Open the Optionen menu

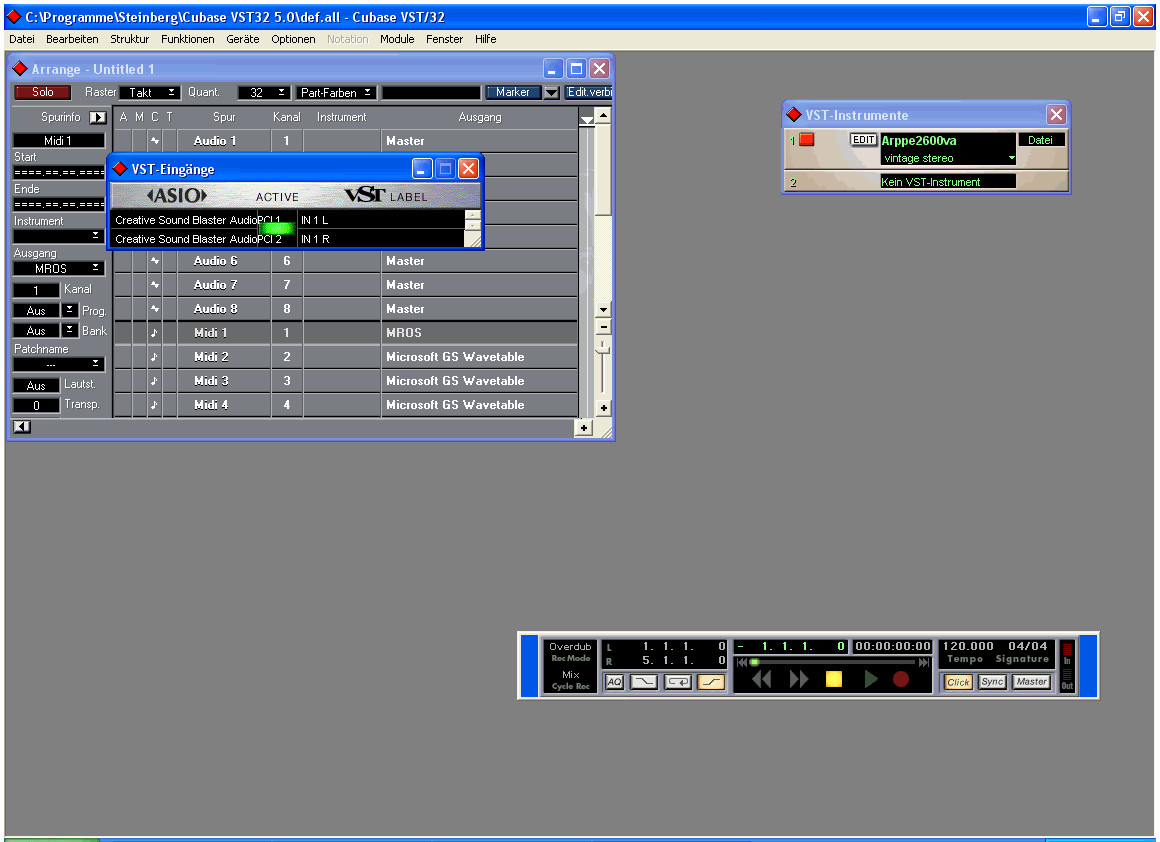293,39
